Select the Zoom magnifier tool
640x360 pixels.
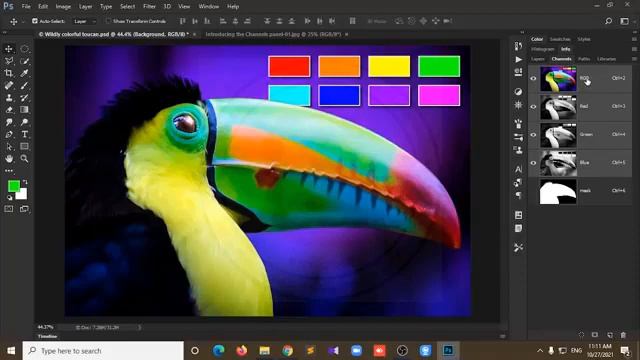click(24, 159)
